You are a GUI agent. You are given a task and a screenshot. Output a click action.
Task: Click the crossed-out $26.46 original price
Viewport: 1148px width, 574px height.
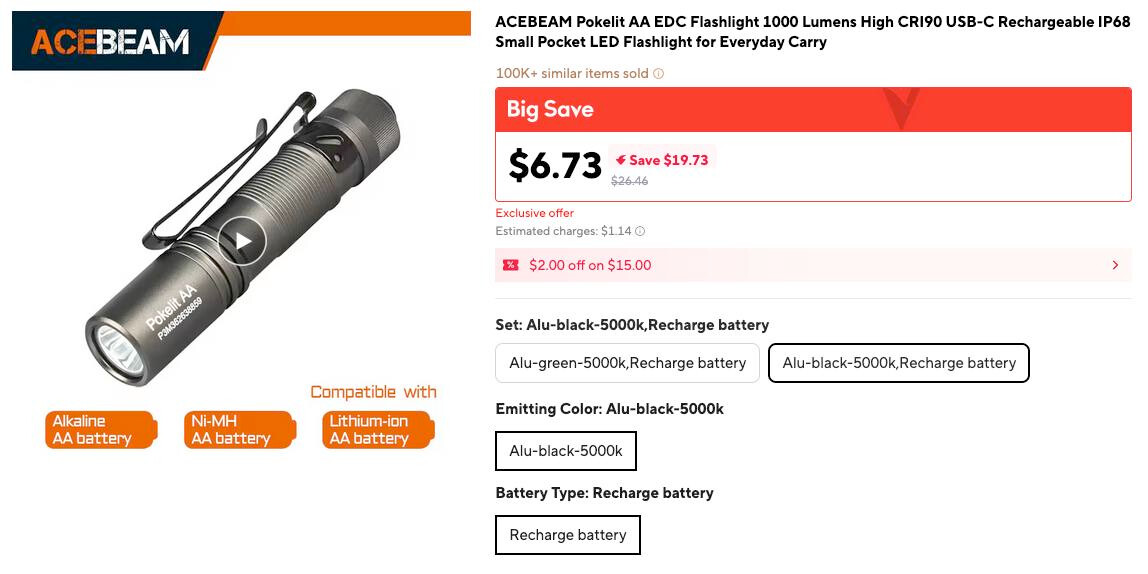(x=629, y=181)
